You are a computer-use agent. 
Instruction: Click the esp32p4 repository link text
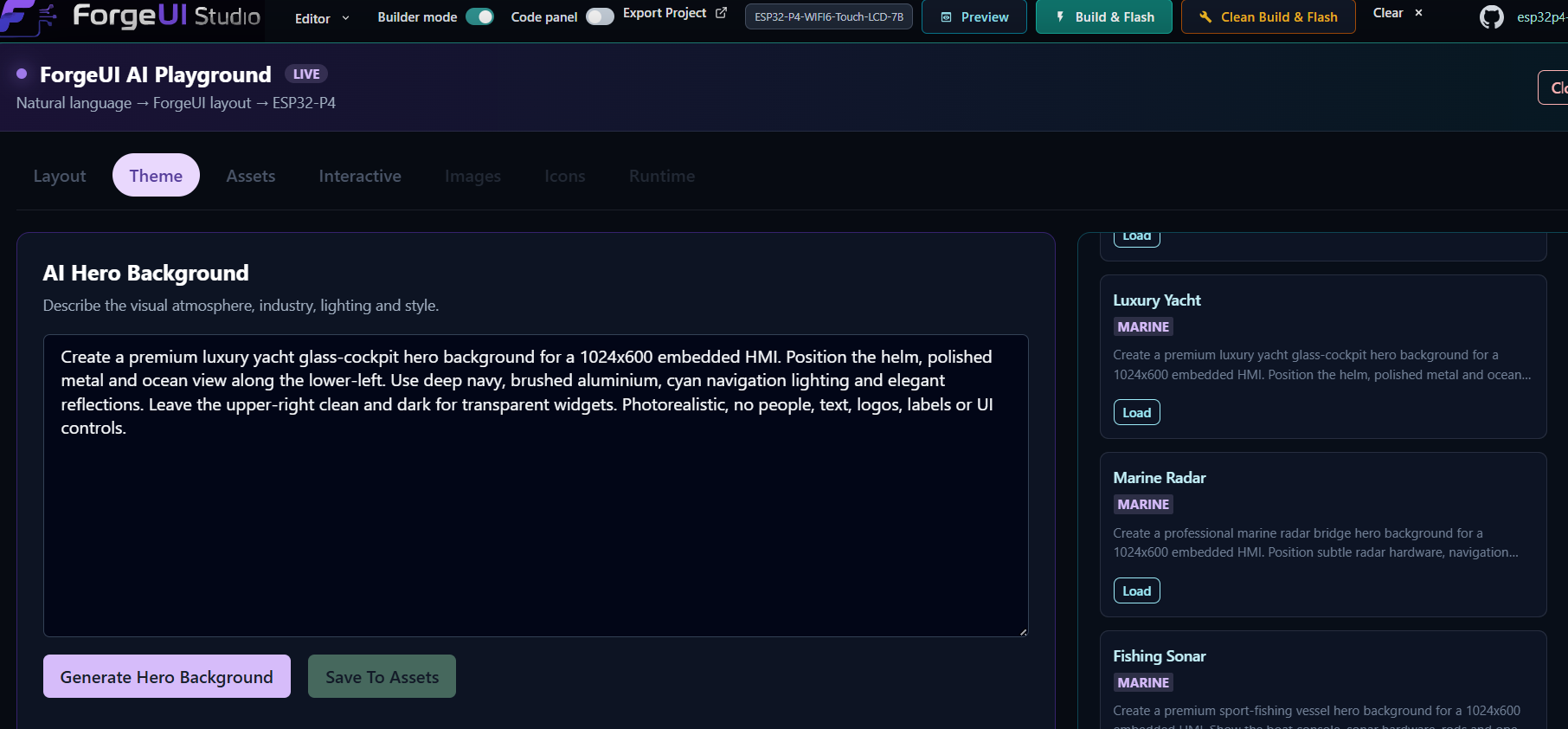coord(1542,17)
